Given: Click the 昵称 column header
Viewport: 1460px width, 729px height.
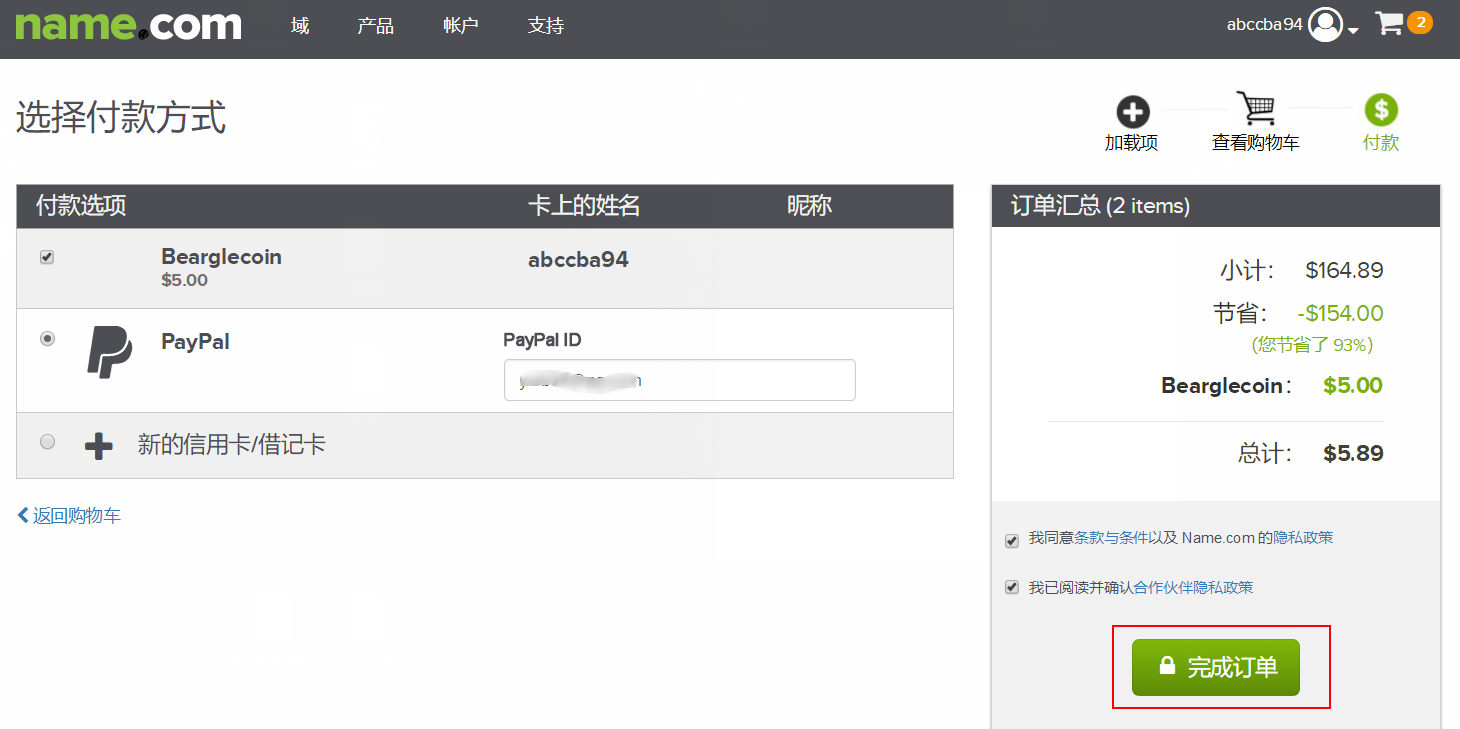Looking at the screenshot, I should point(809,206).
